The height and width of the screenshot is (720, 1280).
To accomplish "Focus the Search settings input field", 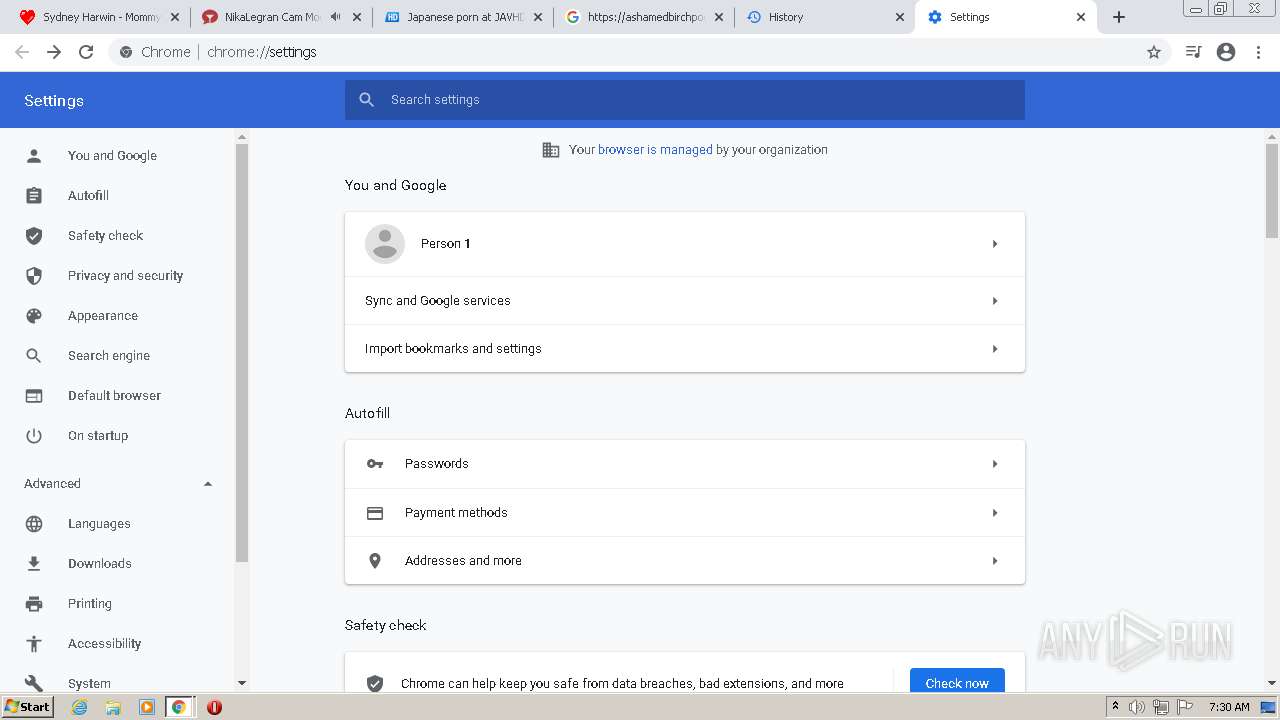I will click(x=685, y=100).
